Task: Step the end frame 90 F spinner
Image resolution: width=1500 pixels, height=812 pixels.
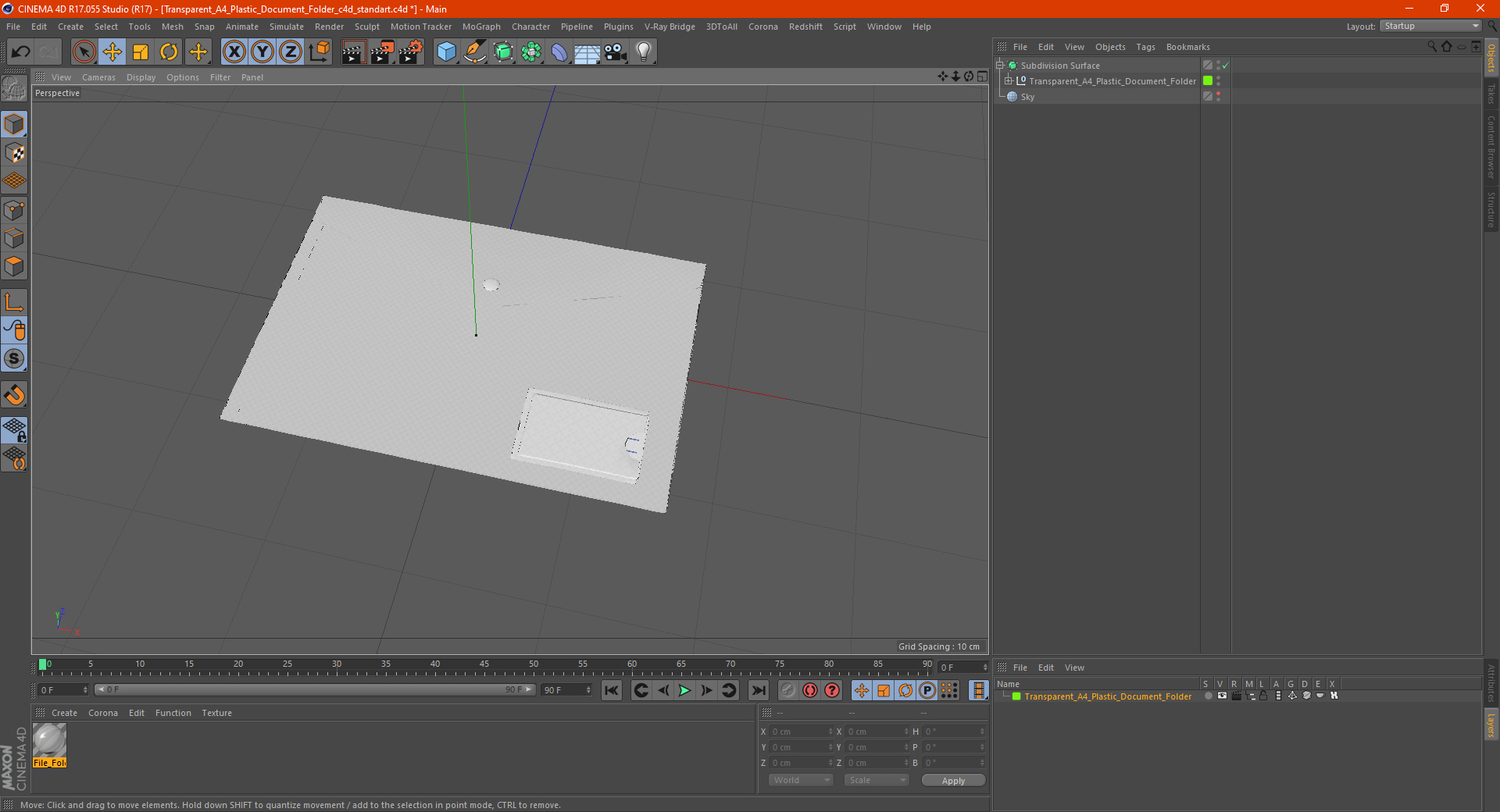Action: click(x=588, y=689)
